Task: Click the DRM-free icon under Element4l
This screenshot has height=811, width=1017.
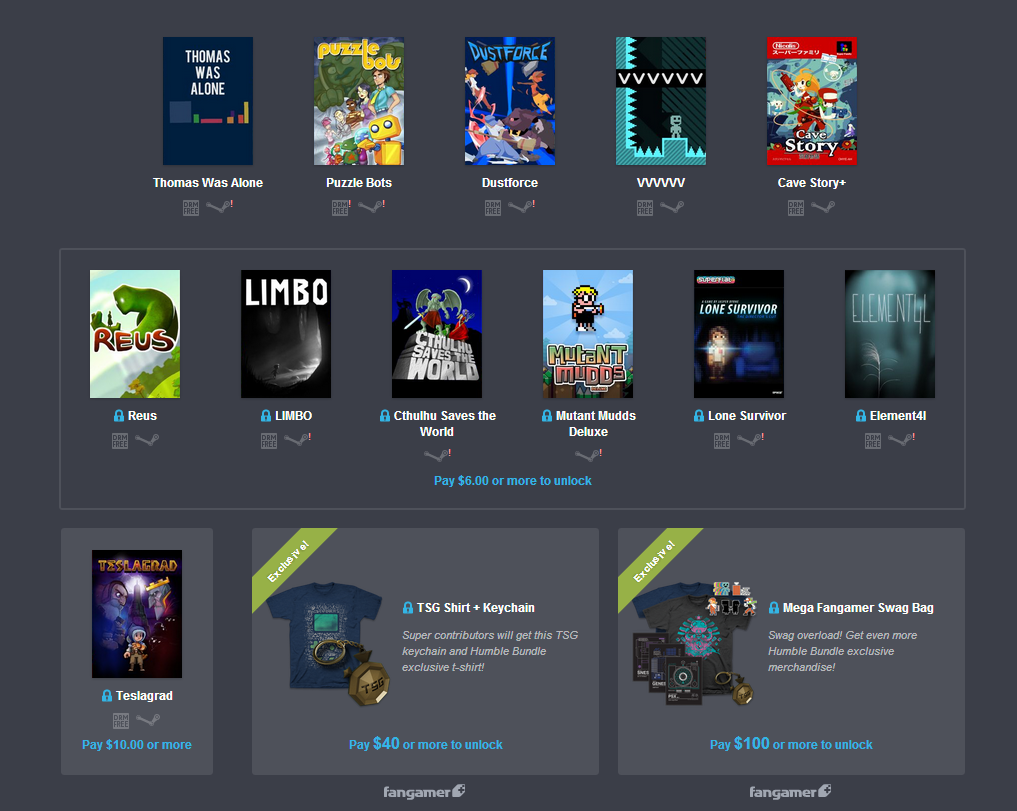Action: tap(872, 440)
